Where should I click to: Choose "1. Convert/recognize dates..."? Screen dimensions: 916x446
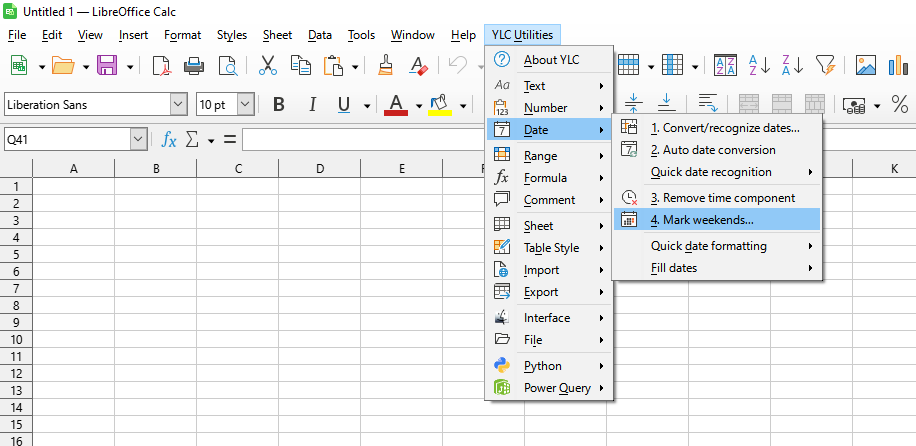[724, 128]
